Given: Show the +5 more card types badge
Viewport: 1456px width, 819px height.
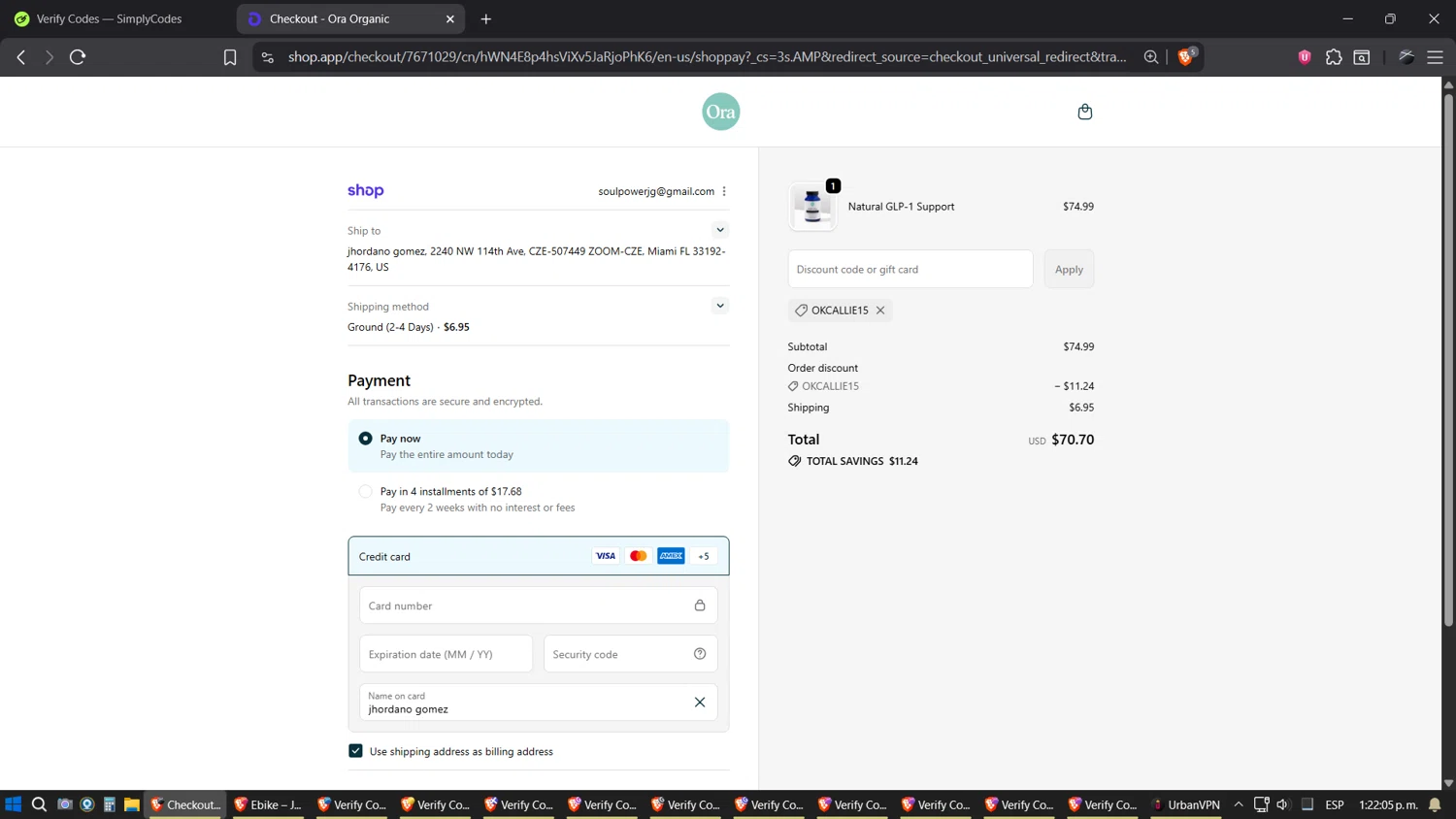Looking at the screenshot, I should pos(704,556).
